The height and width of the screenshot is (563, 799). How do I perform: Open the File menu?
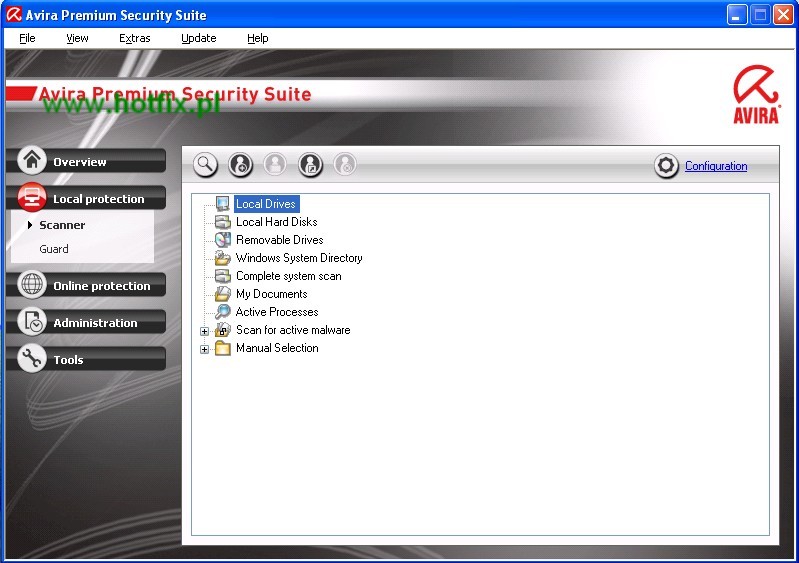(27, 38)
